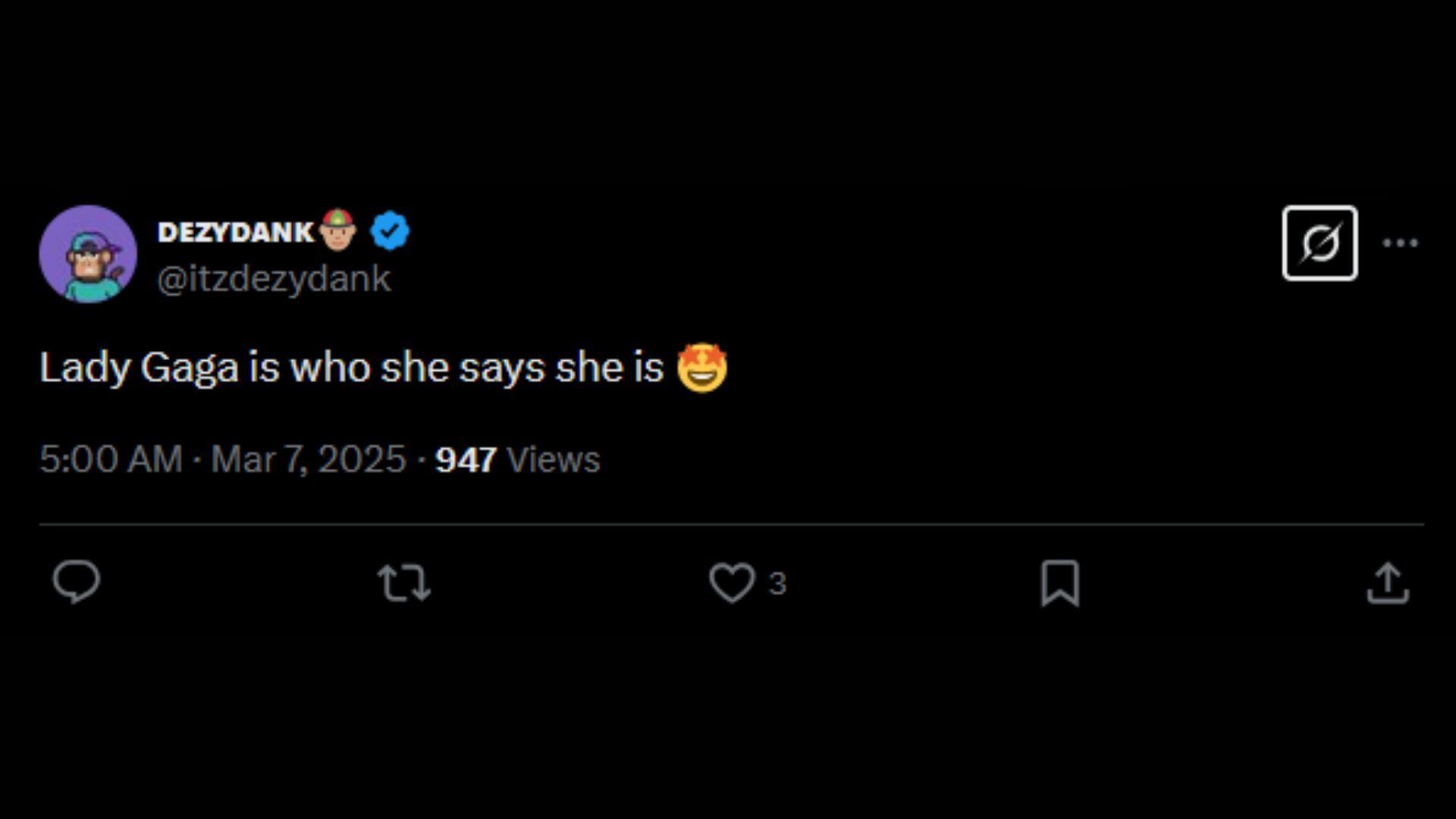1456x819 pixels.
Task: Open the @itzdezydank handle link
Action: [x=274, y=279]
